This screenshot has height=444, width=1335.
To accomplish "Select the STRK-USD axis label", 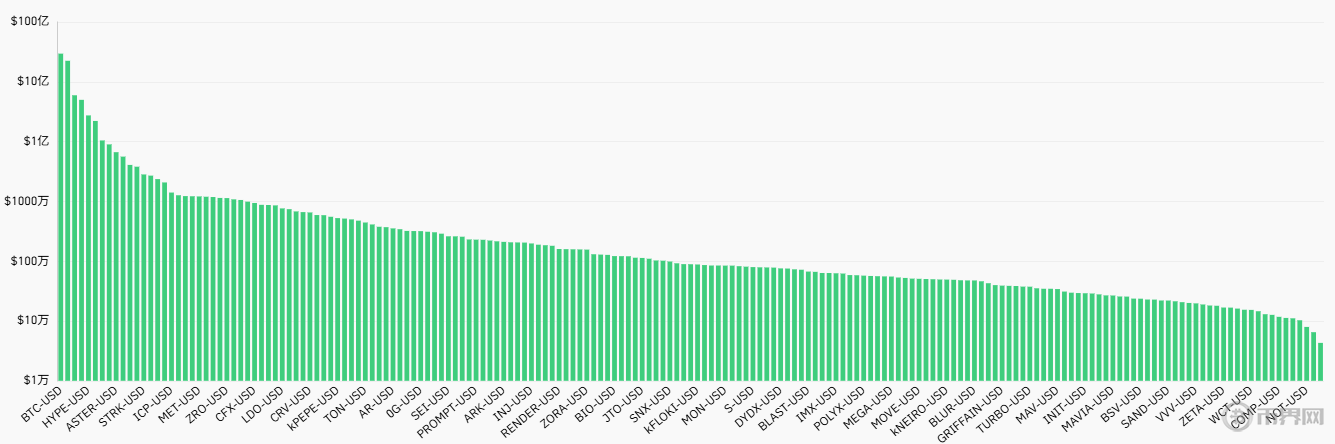I will coord(122,407).
